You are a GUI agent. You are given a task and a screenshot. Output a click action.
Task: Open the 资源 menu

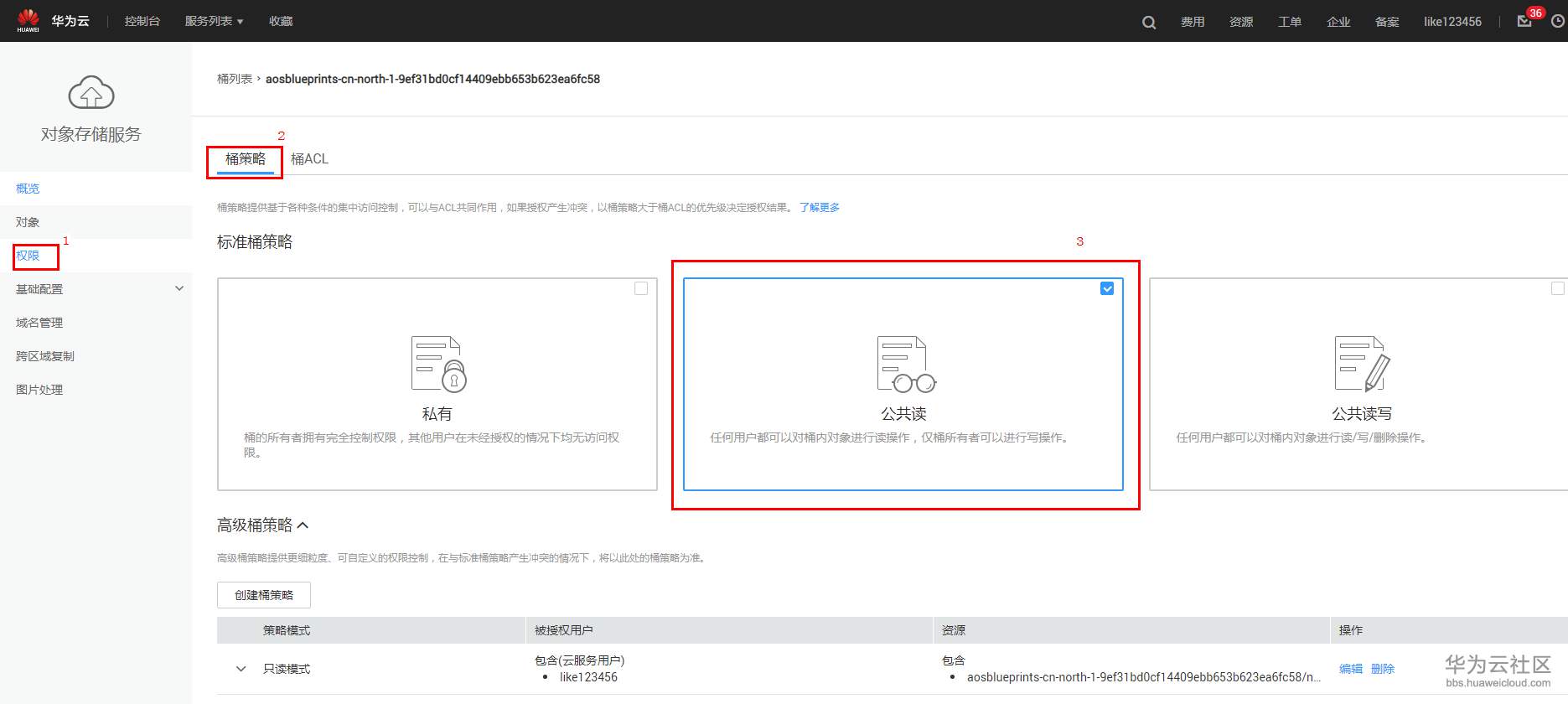[1241, 22]
